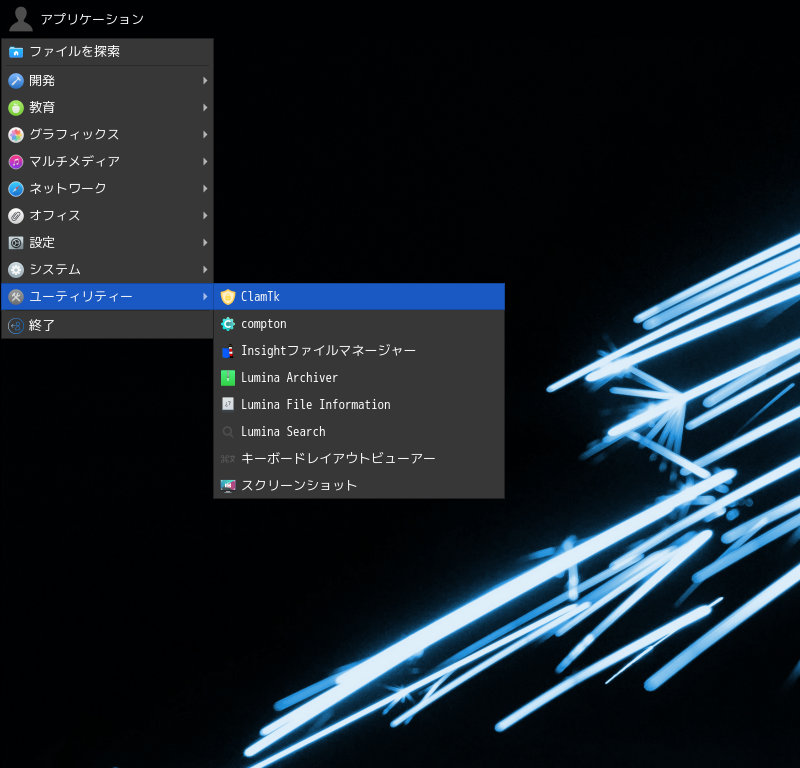Click the アプリケーション menu button label

(92, 19)
